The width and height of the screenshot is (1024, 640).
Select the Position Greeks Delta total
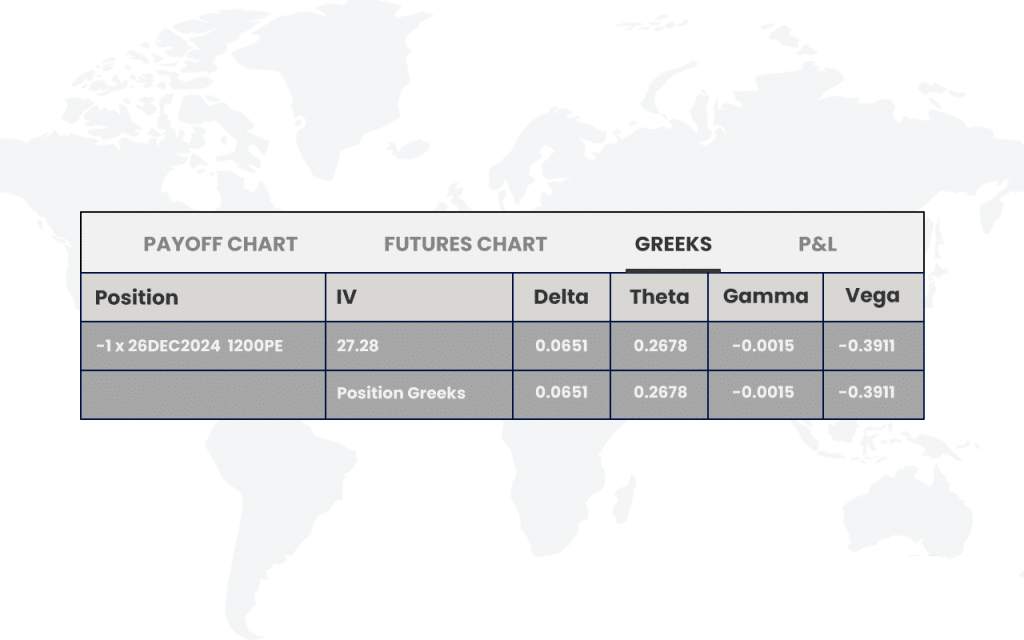(561, 393)
